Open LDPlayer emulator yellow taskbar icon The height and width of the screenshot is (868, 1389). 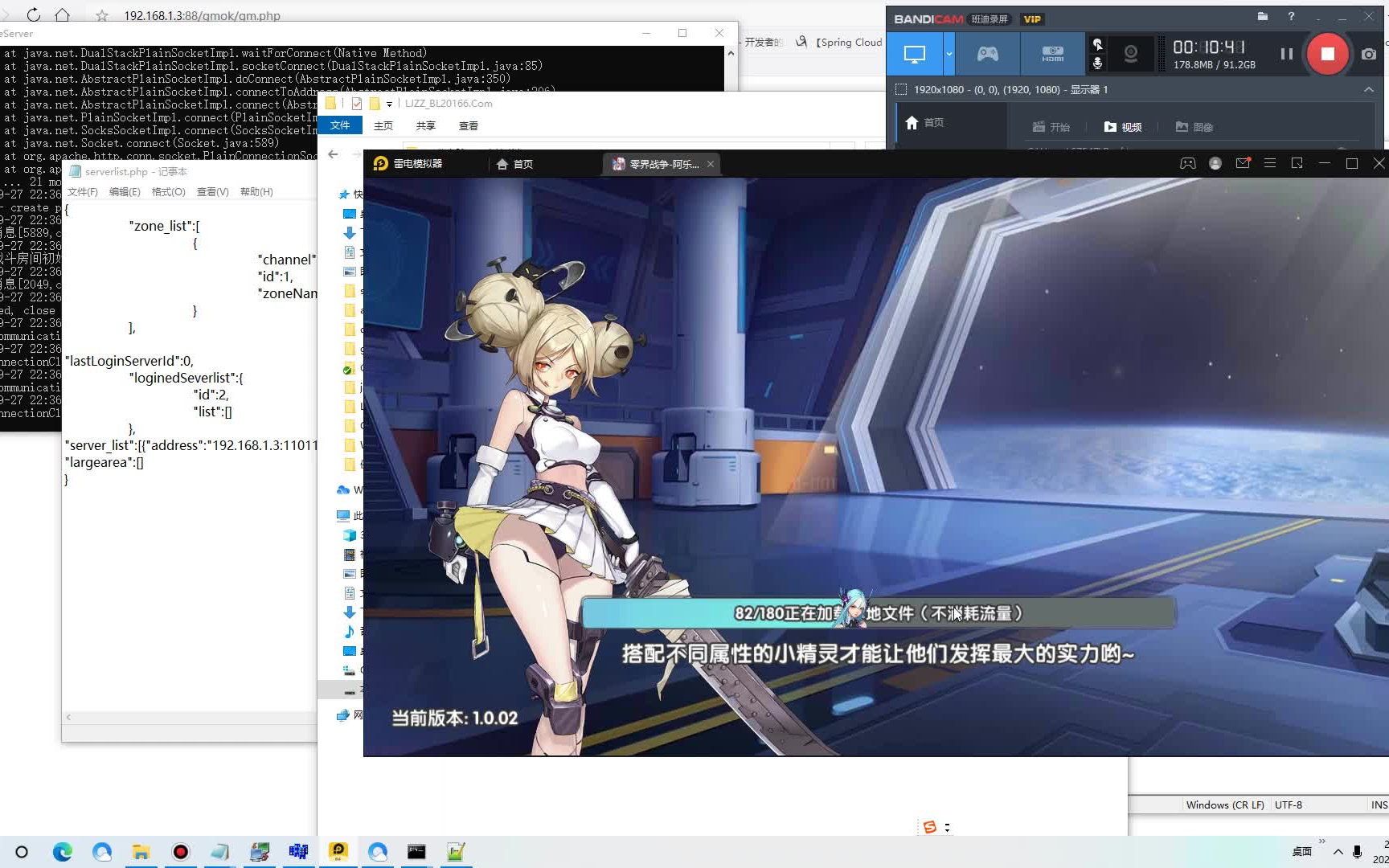pyautogui.click(x=338, y=852)
